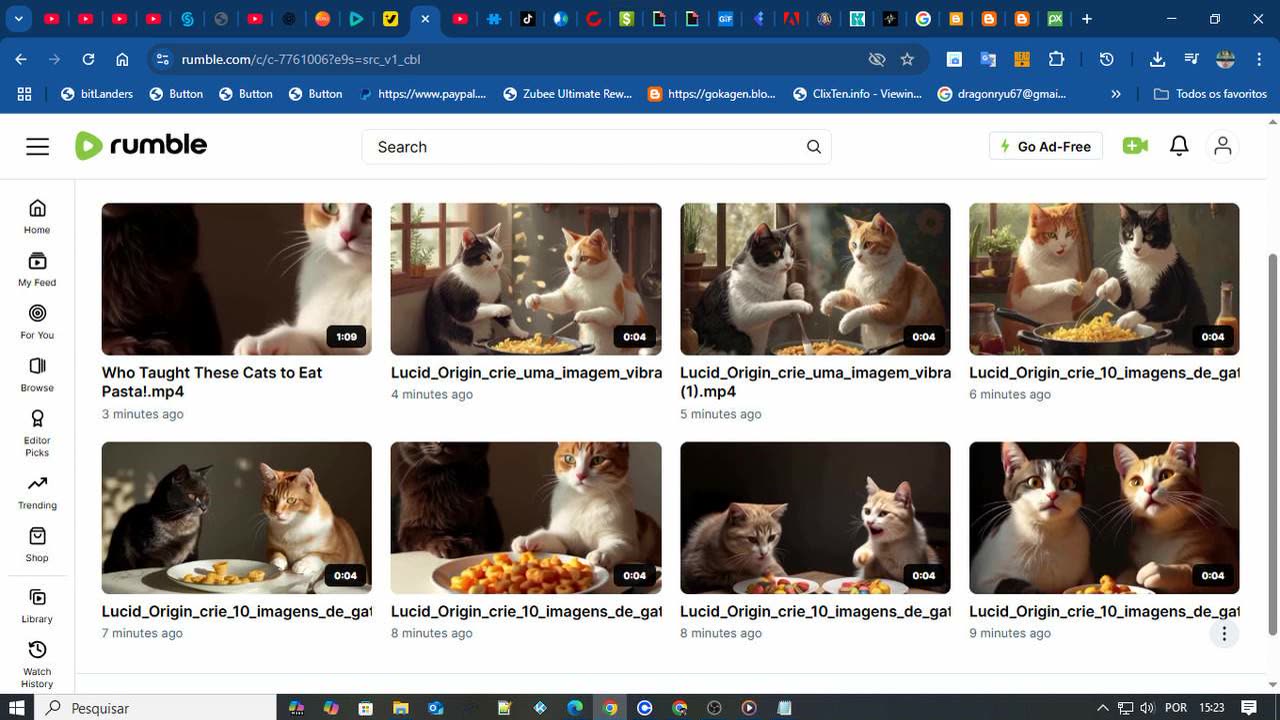The image size is (1280, 720).
Task: Open notifications bell
Action: 1179,146
